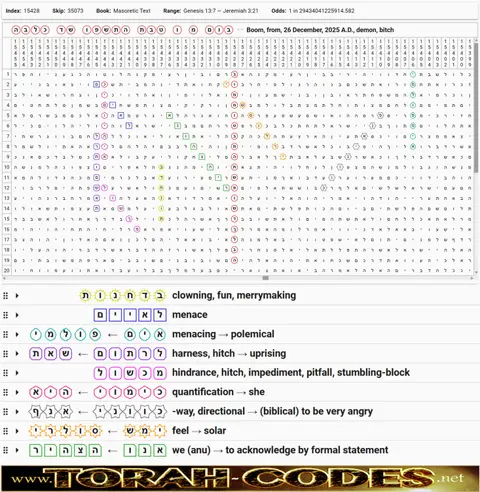Grab drag handle of '-way, directional' row

pyautogui.click(x=5, y=412)
